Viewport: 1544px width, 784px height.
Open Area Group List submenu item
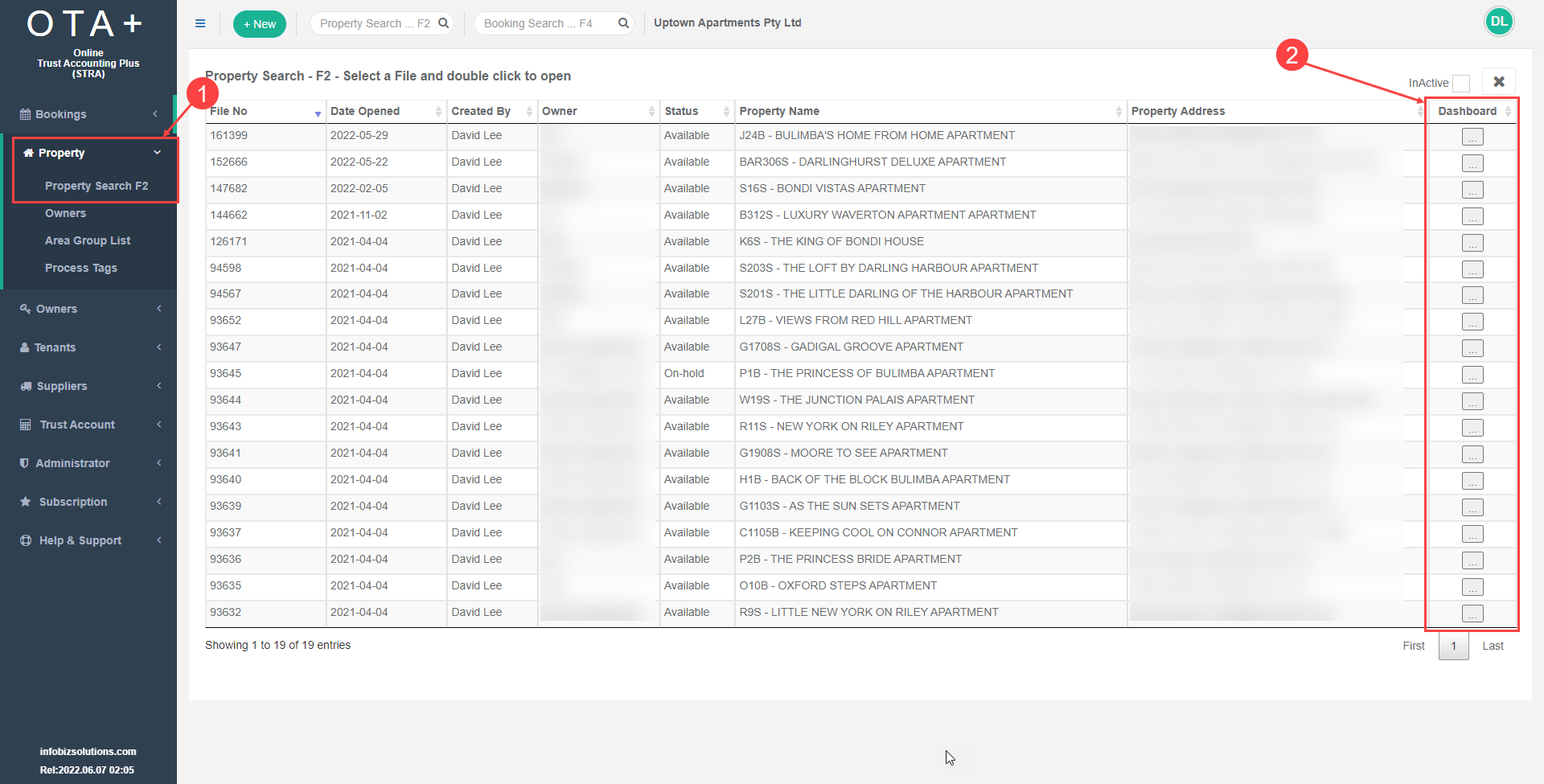(x=88, y=240)
